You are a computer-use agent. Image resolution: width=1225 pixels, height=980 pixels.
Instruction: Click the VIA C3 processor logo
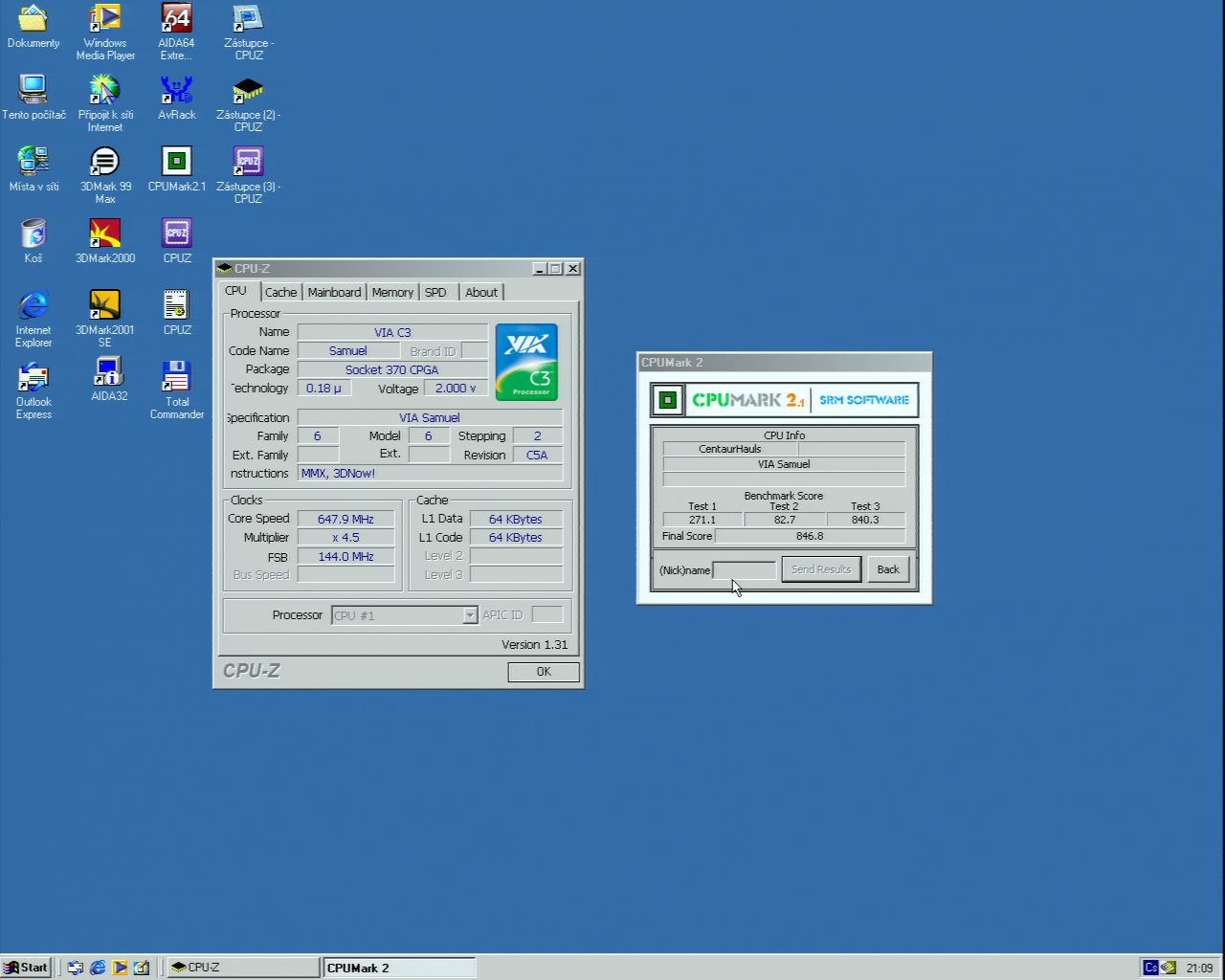[x=526, y=362]
